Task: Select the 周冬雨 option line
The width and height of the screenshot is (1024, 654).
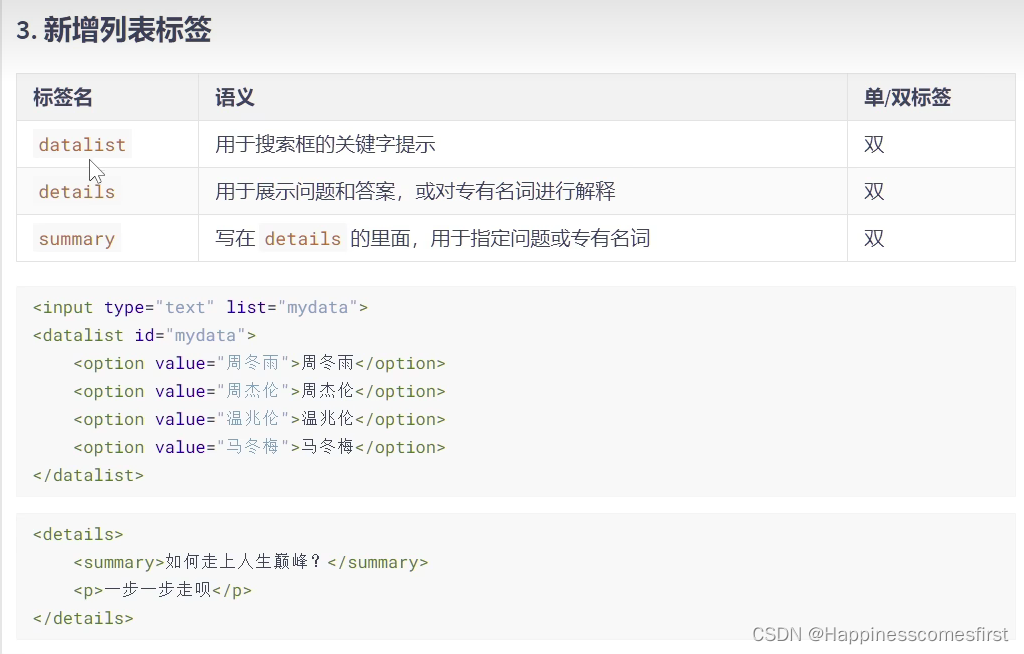Action: tap(260, 363)
